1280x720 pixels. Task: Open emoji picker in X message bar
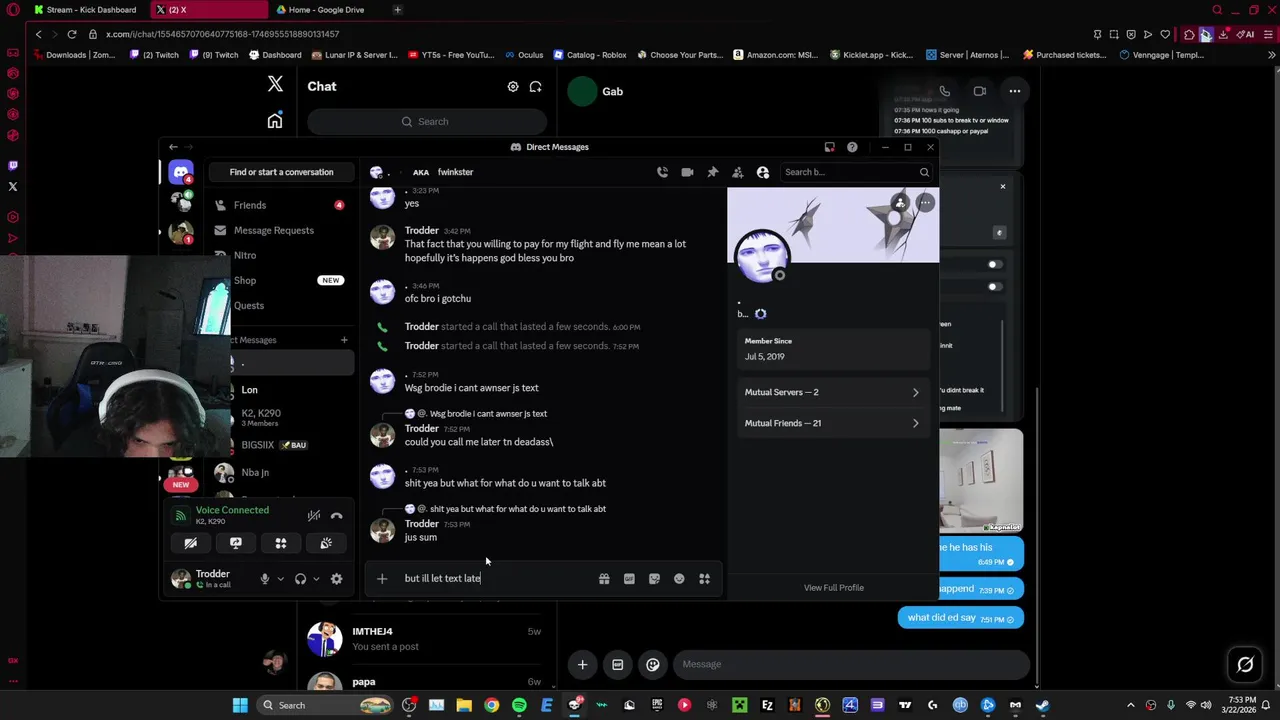[653, 664]
